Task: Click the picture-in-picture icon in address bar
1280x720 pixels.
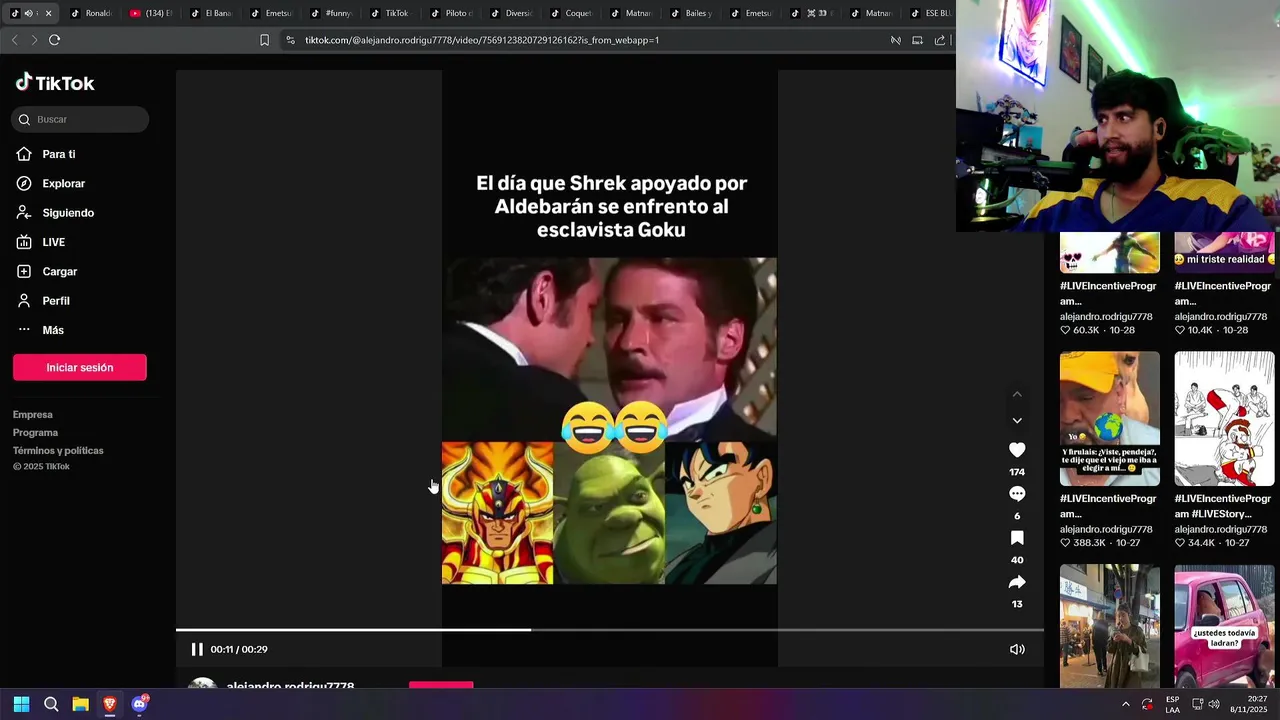Action: [x=917, y=40]
